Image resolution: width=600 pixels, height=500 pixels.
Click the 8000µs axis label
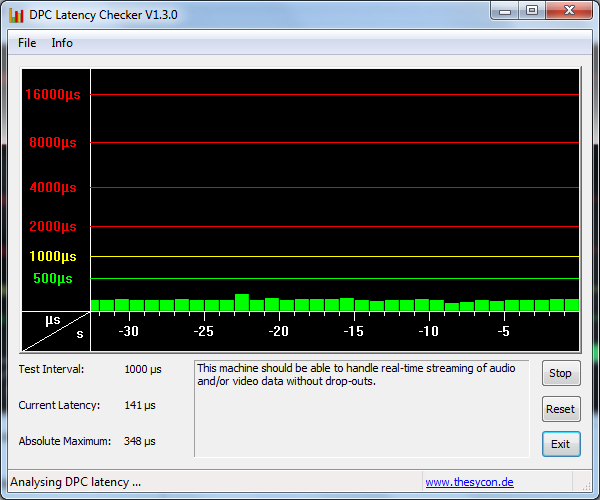pos(53,142)
